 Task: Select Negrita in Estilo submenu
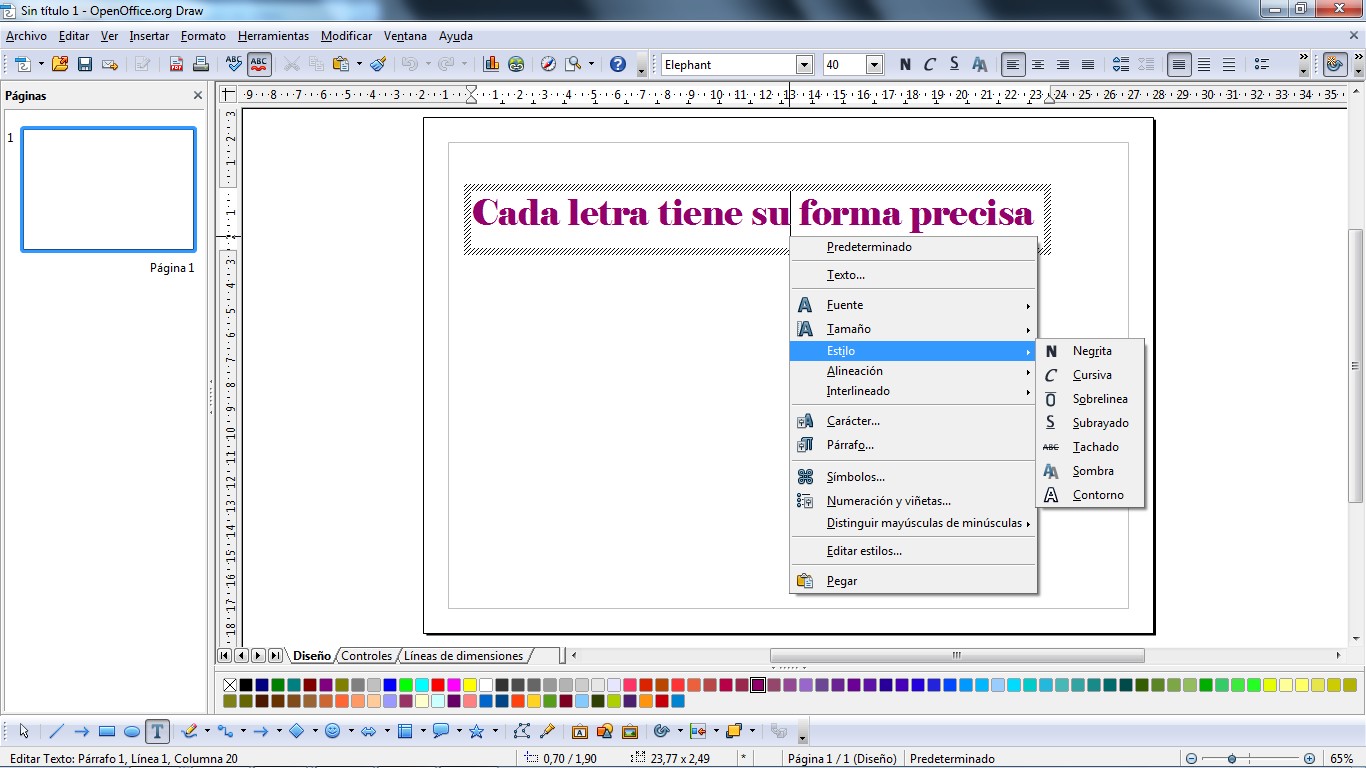click(x=1090, y=351)
